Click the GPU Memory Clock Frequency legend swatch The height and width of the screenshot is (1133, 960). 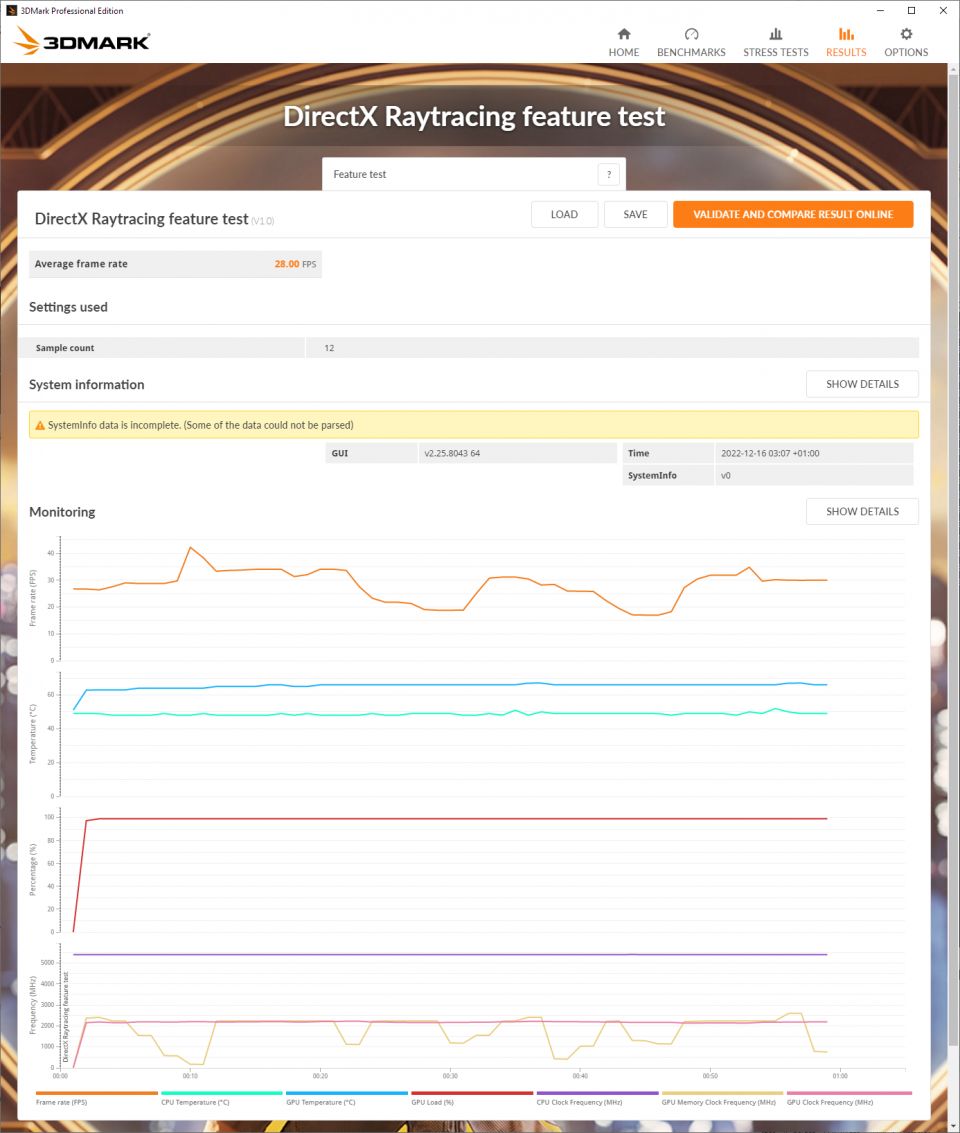pyautogui.click(x=722, y=1093)
